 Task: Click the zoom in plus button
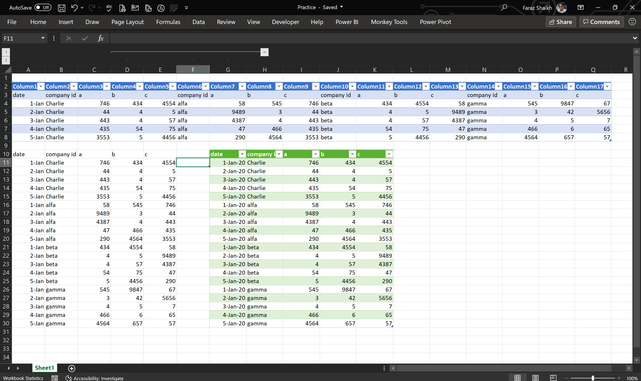[619, 378]
